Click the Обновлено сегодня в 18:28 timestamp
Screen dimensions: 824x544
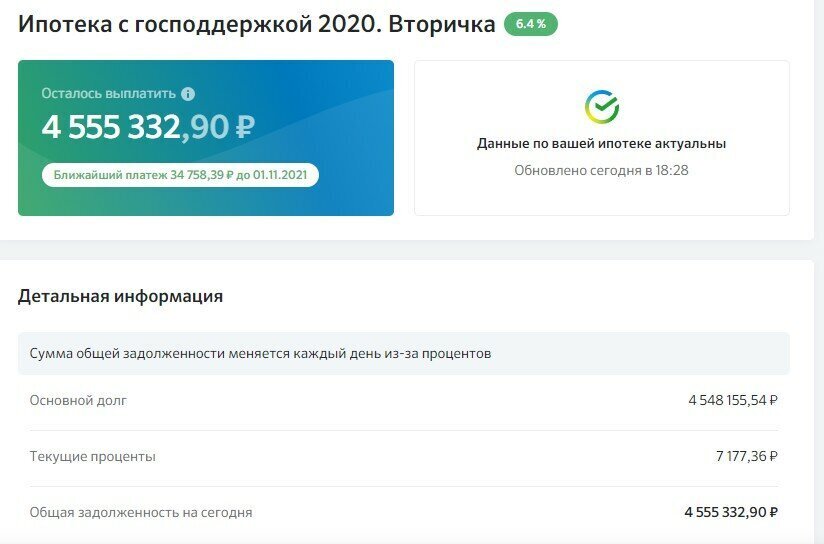[601, 170]
